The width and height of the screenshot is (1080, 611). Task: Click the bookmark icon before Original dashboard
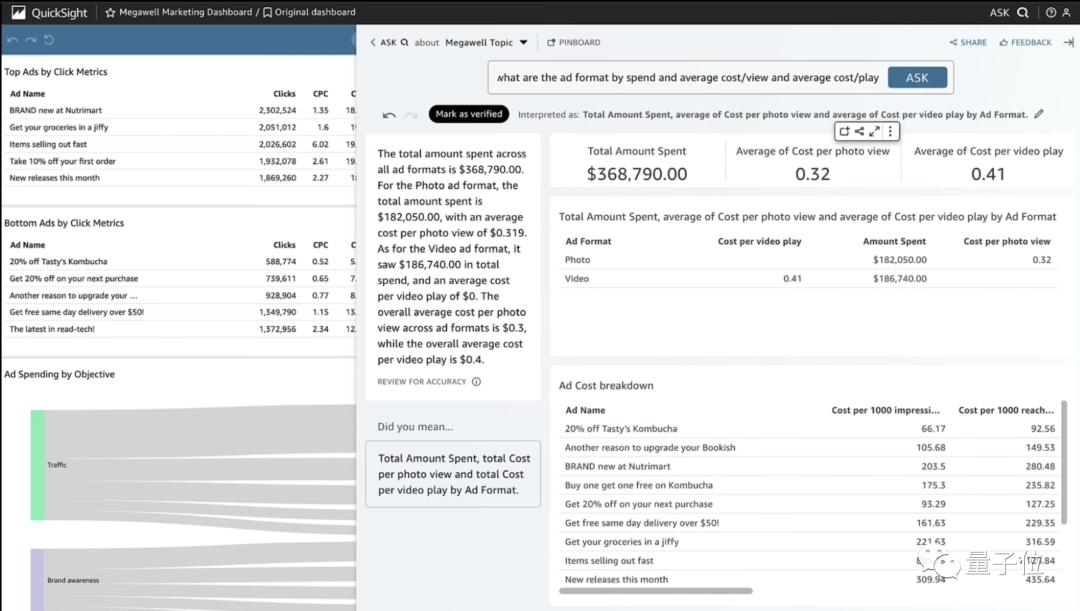click(x=267, y=12)
